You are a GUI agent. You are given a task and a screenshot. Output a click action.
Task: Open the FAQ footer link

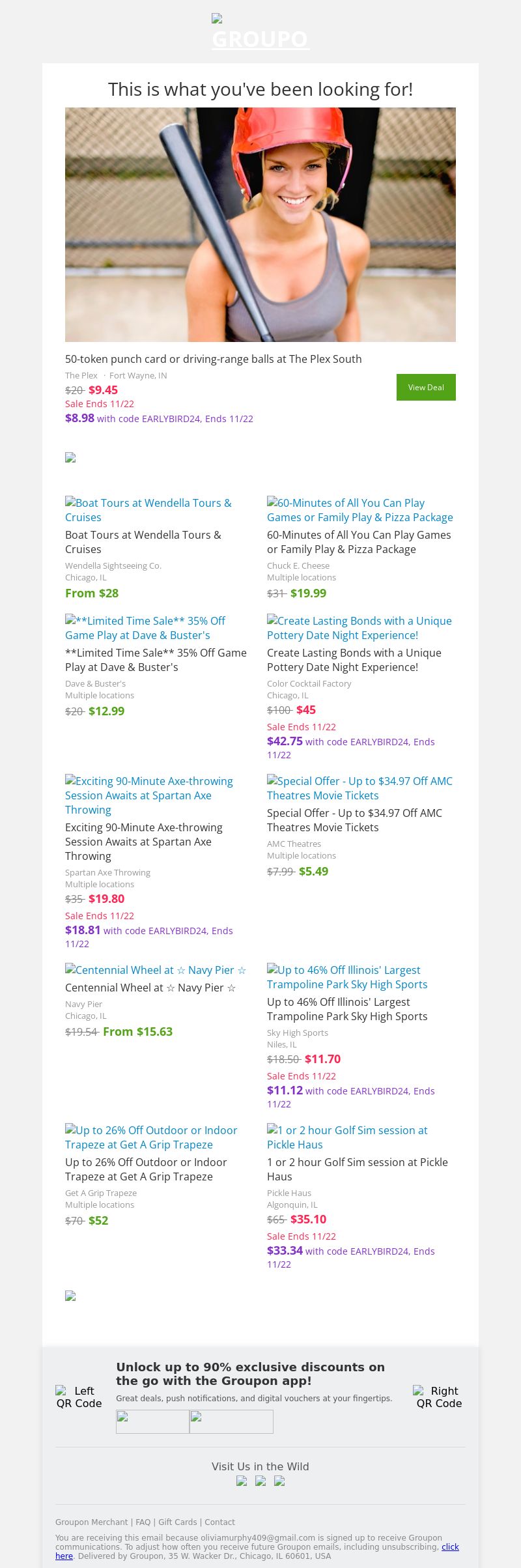coord(143,1522)
